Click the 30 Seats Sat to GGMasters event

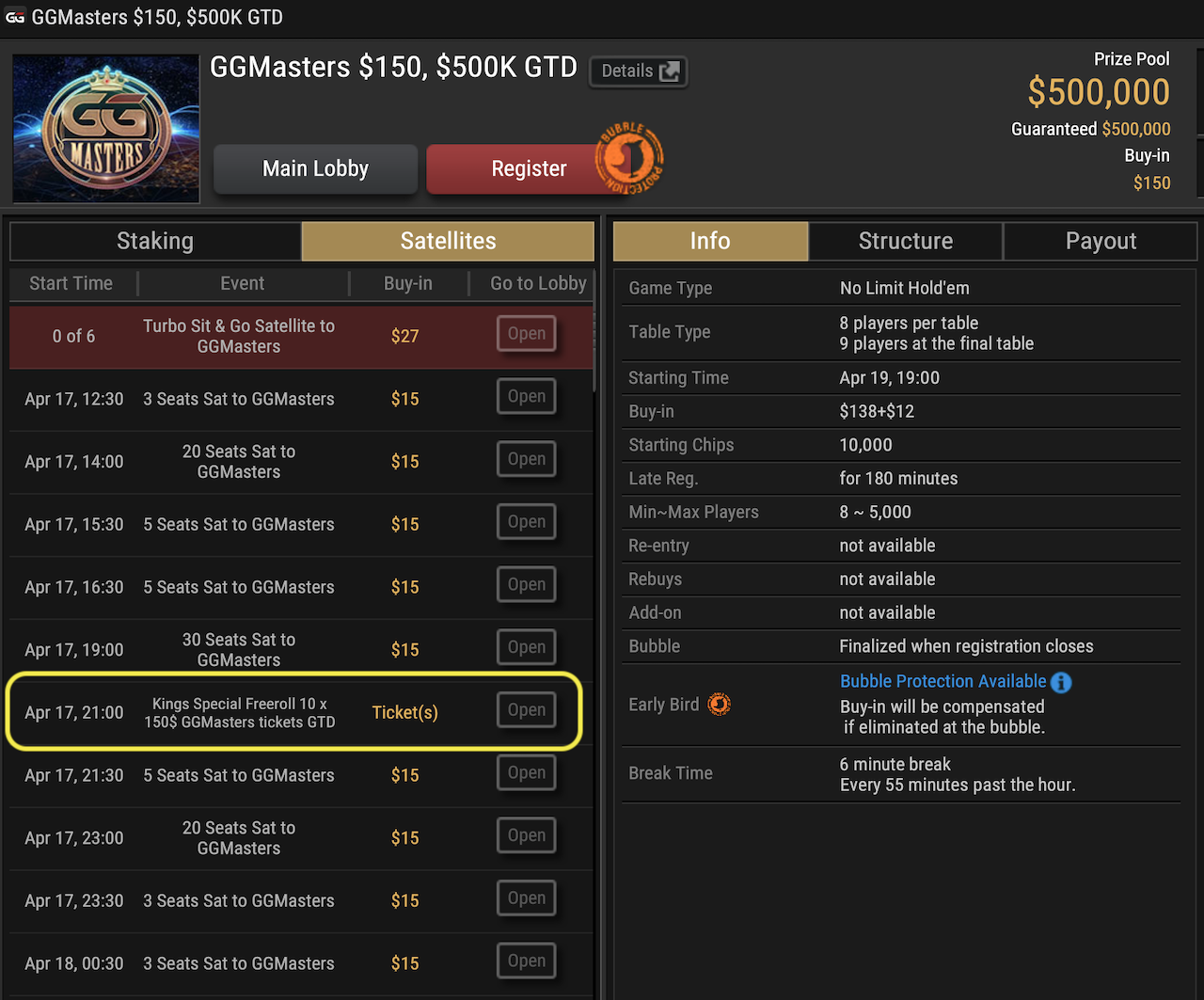pyautogui.click(x=239, y=650)
